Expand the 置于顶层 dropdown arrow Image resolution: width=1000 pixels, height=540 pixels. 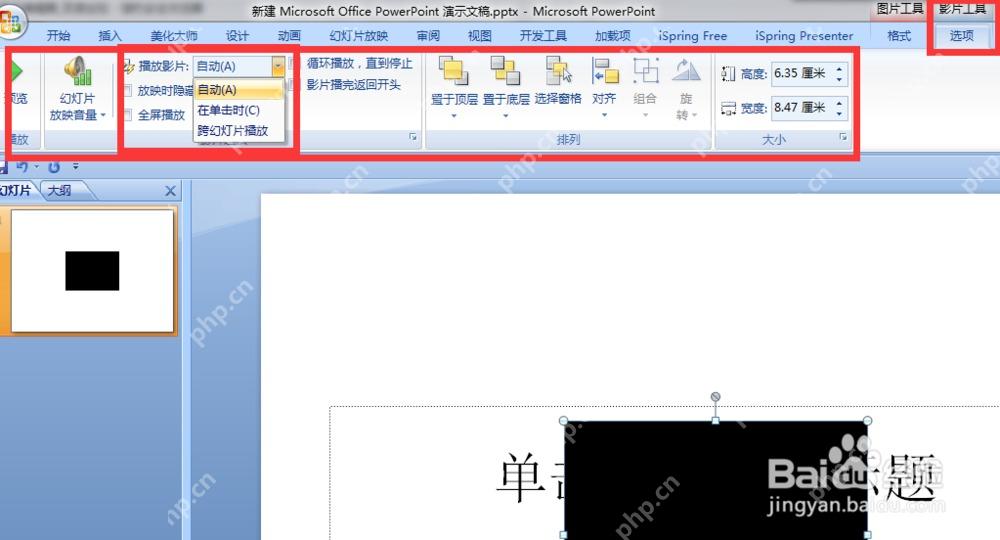454,116
